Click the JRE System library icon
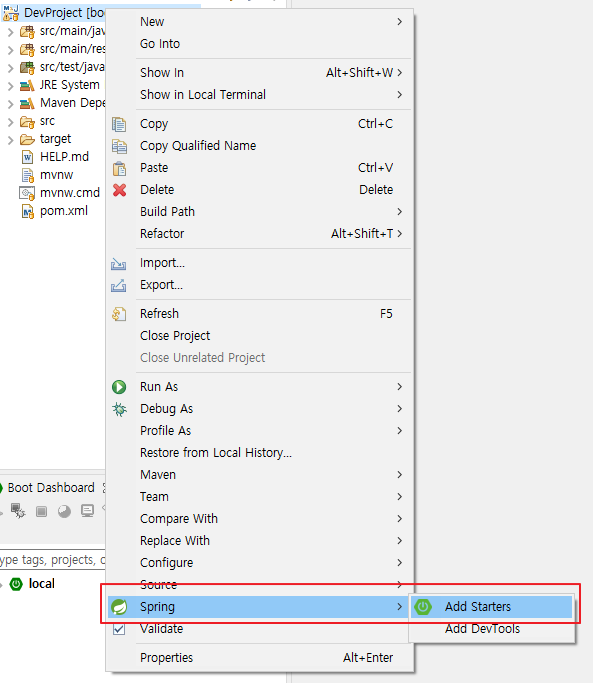 click(x=27, y=85)
